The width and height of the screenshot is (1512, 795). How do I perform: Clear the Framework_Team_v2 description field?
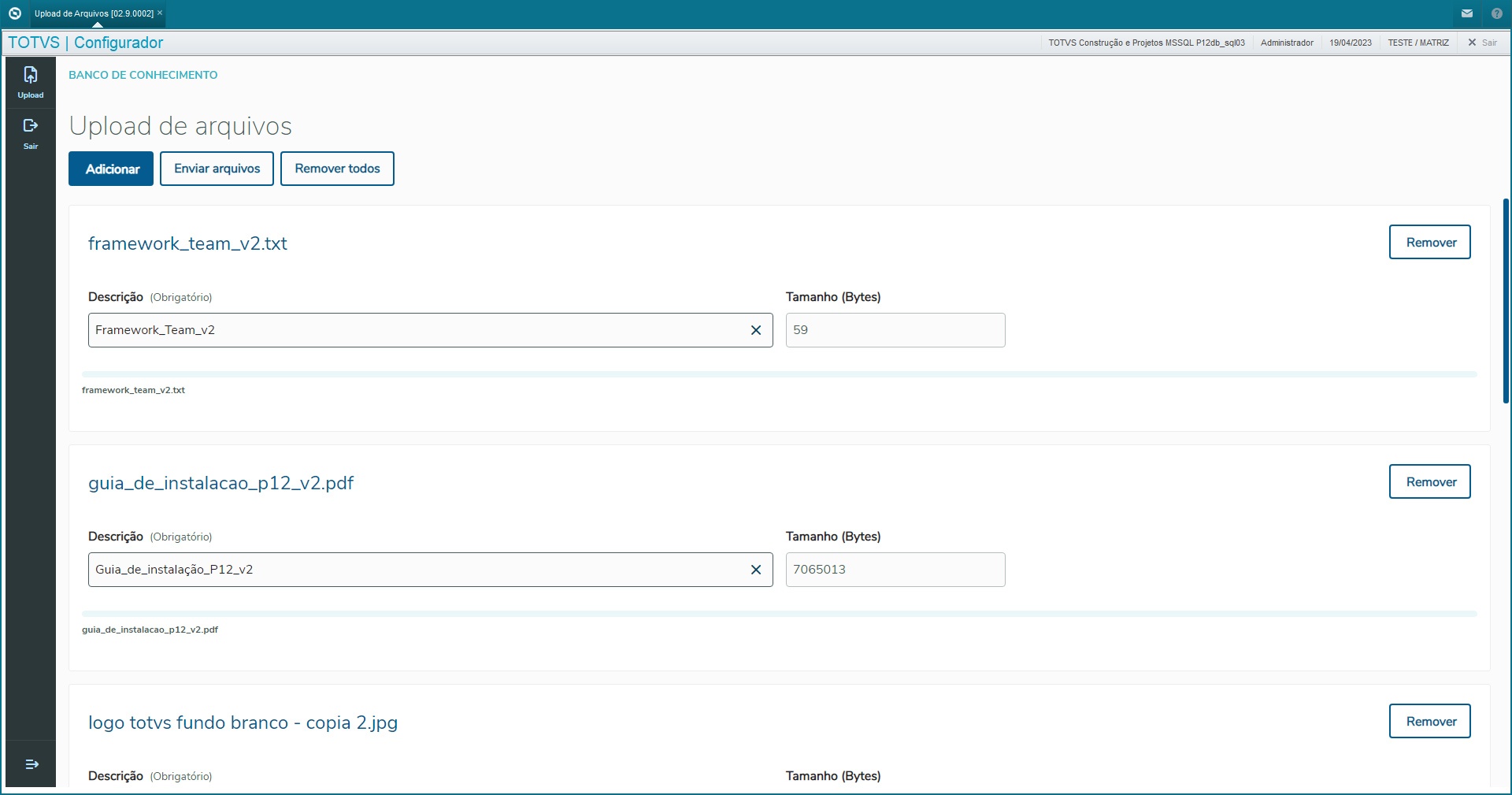tap(756, 330)
